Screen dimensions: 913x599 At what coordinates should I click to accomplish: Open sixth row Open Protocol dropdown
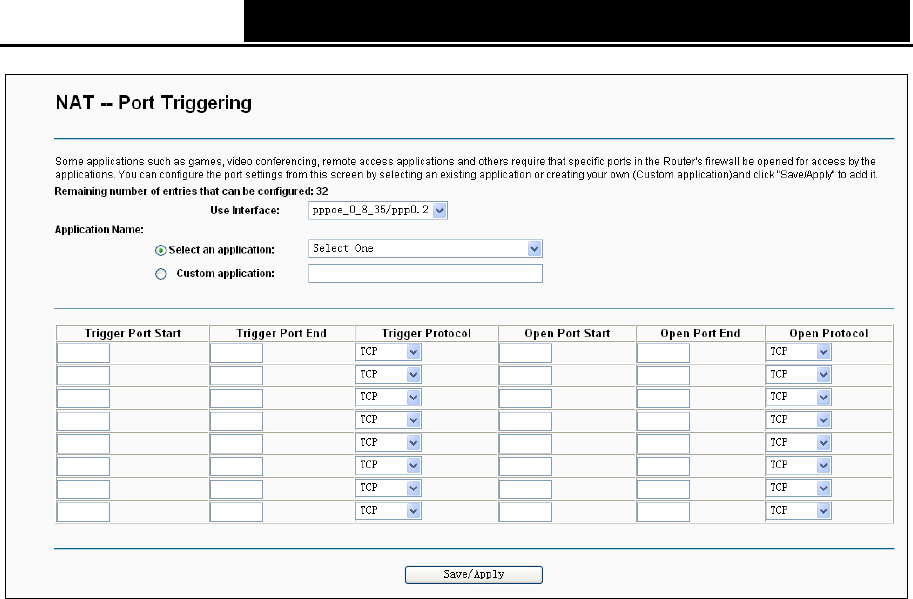click(798, 465)
